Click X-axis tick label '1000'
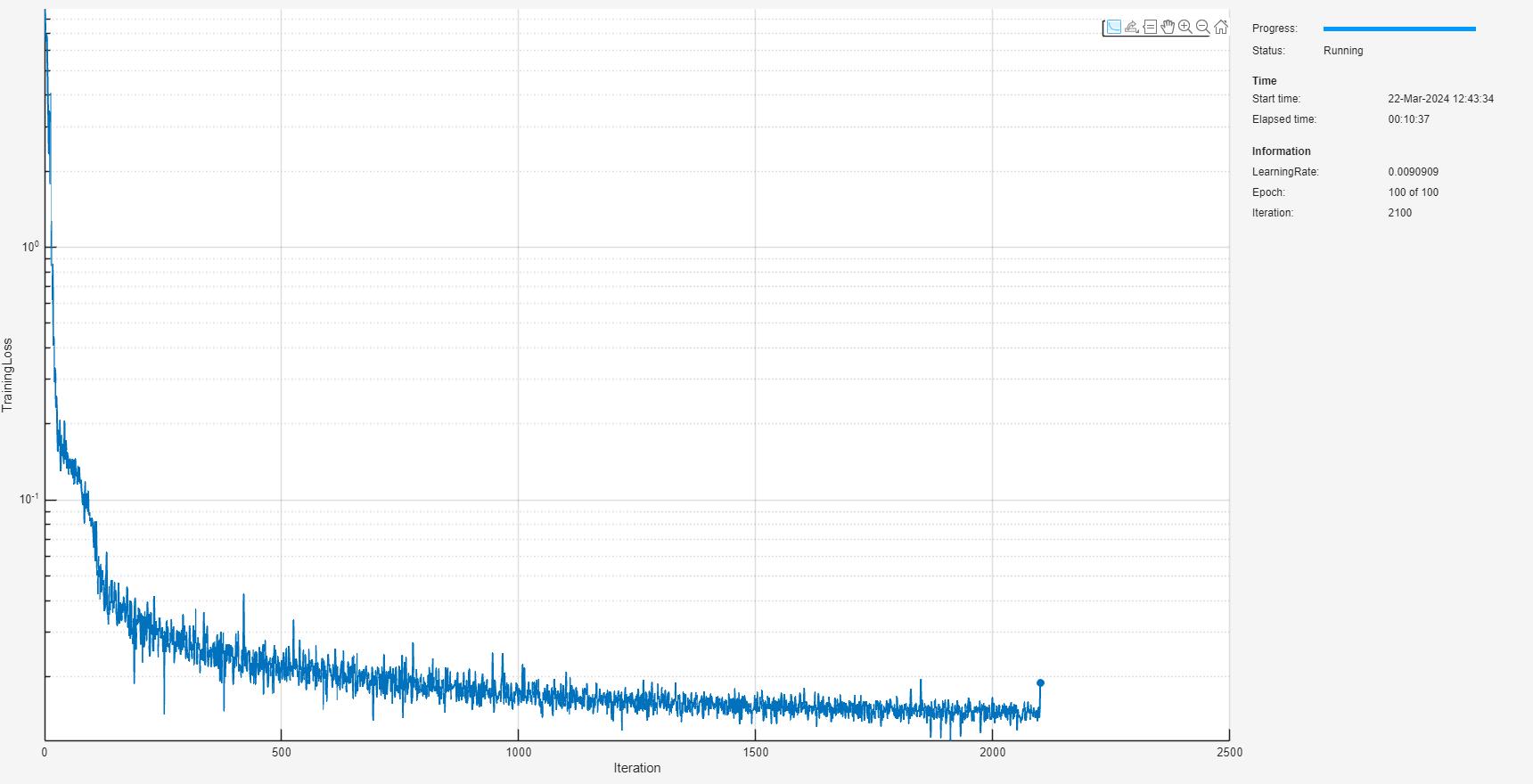The image size is (1533, 784). pos(519,752)
